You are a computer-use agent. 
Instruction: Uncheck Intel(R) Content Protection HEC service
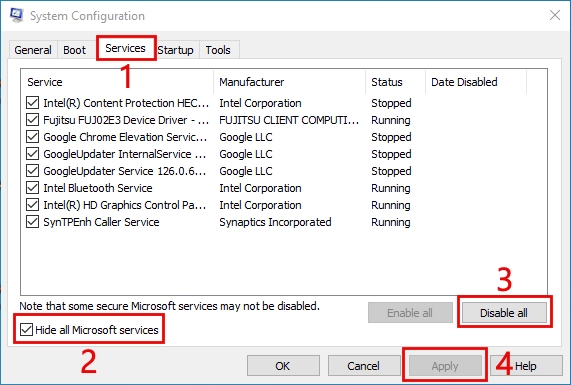[x=32, y=103]
